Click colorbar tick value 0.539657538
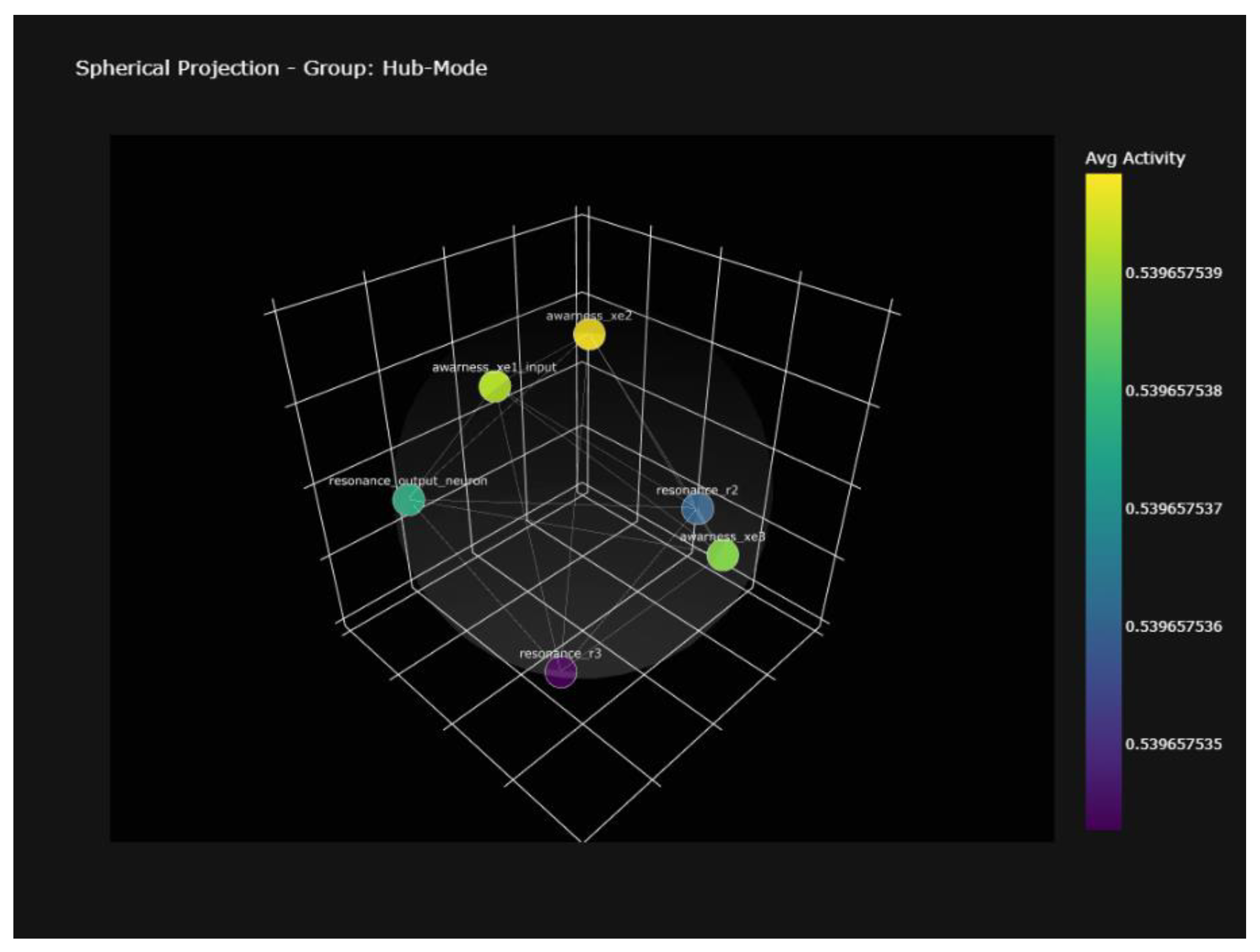The image size is (1260, 952). (1173, 391)
